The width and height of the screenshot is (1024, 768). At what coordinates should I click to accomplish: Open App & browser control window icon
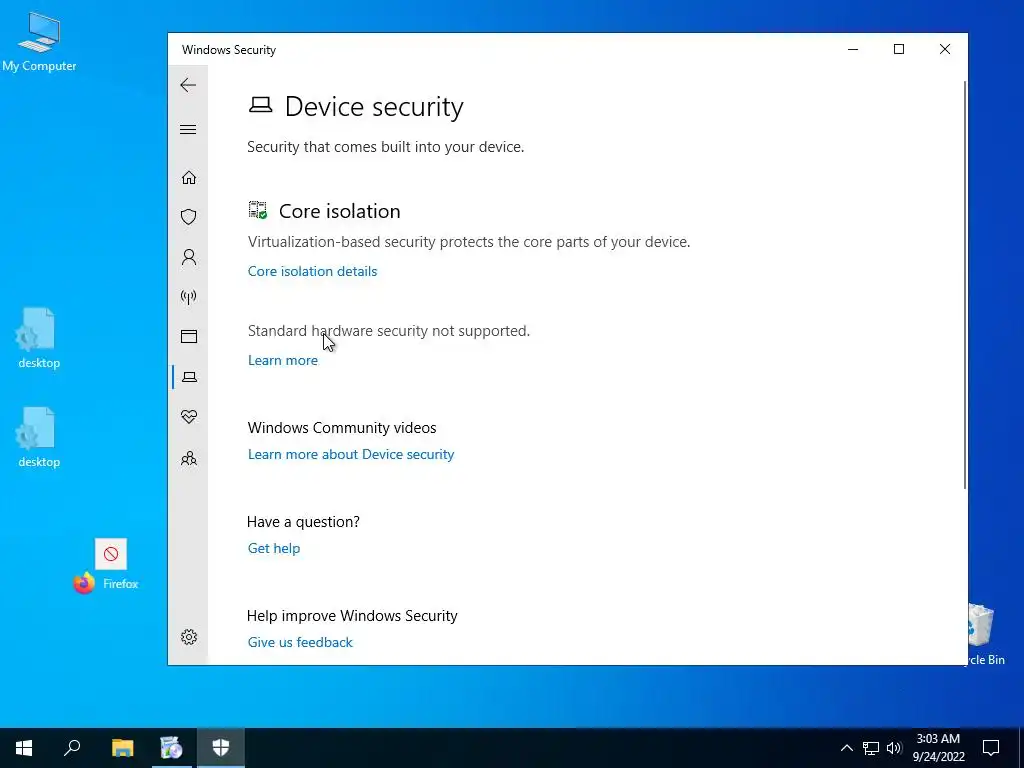point(189,336)
